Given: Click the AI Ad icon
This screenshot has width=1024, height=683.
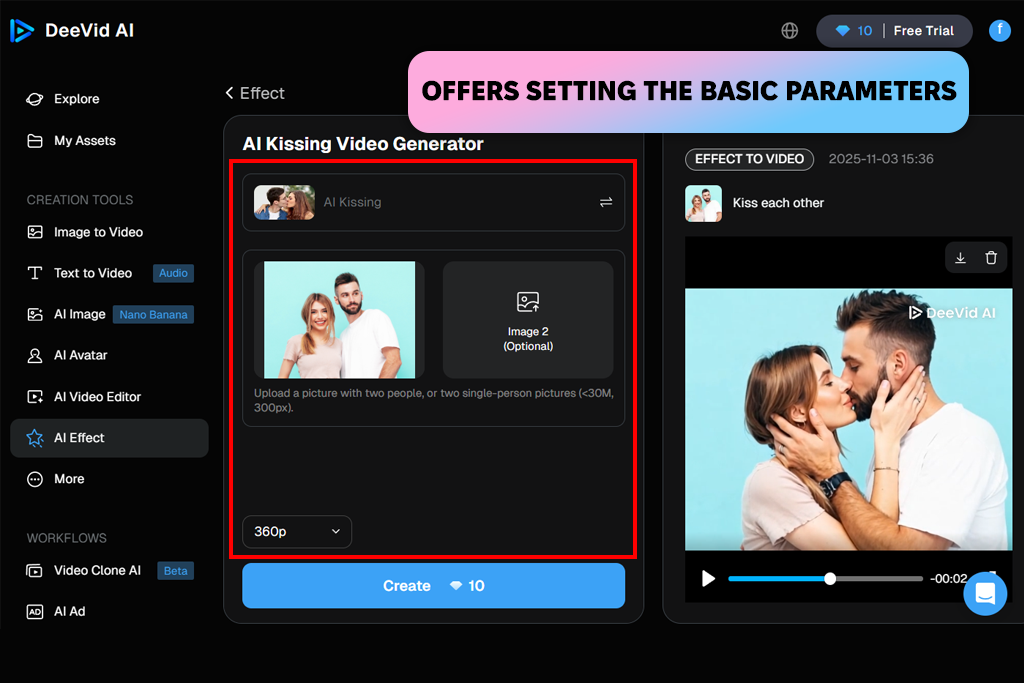Looking at the screenshot, I should coord(35,612).
